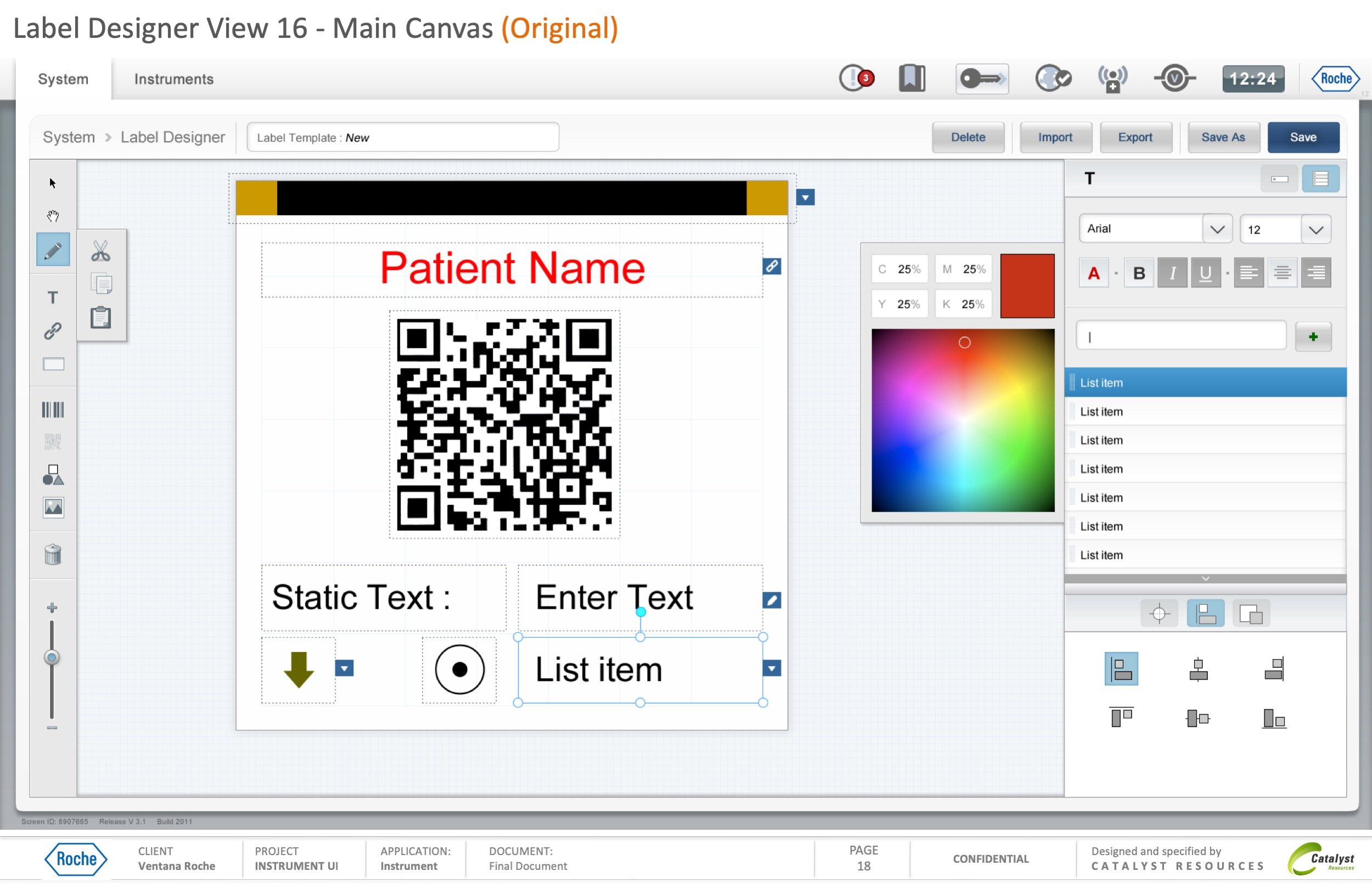1372x888 pixels.
Task: Open the Arial font dropdown
Action: pyautogui.click(x=1217, y=229)
